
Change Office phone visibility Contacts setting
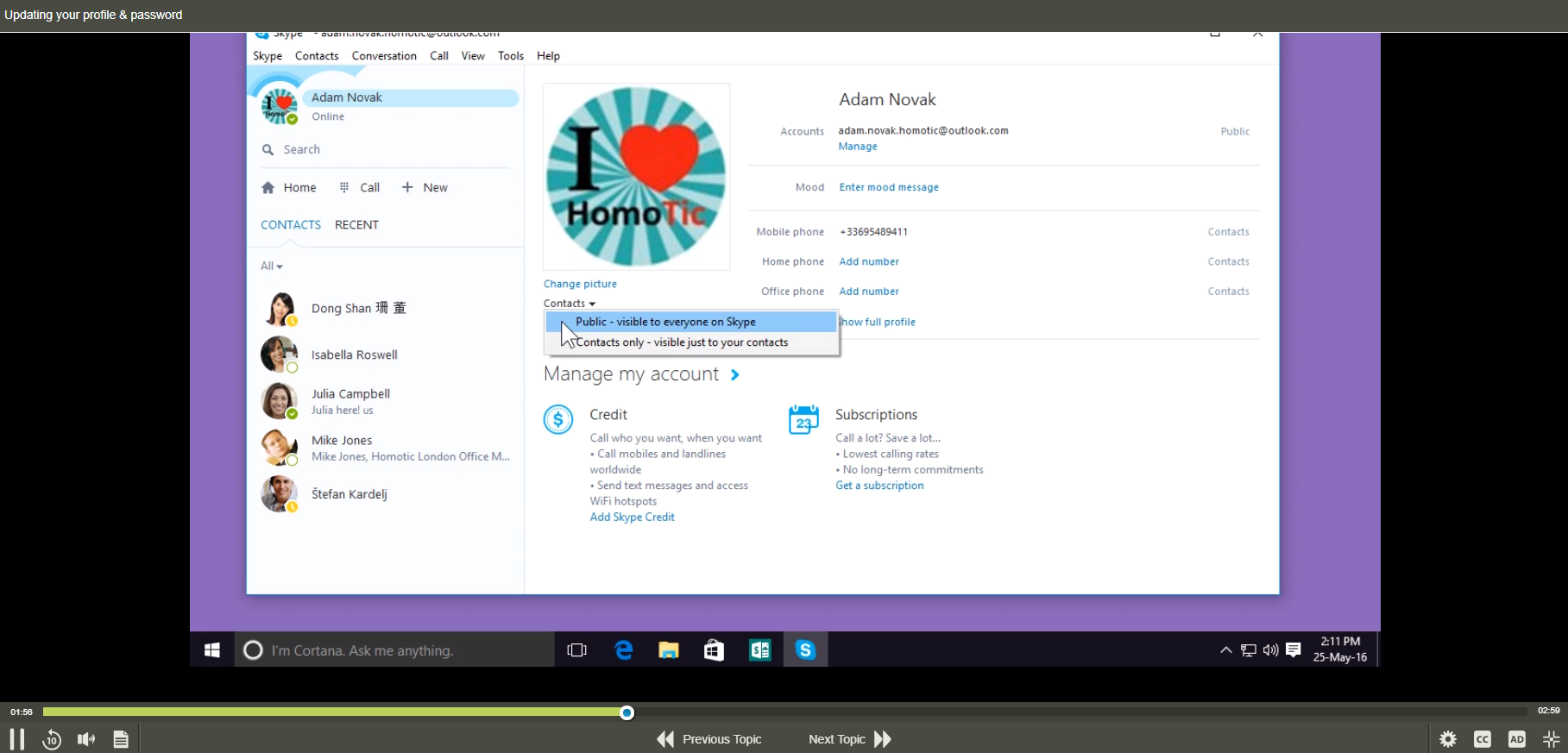click(1228, 292)
